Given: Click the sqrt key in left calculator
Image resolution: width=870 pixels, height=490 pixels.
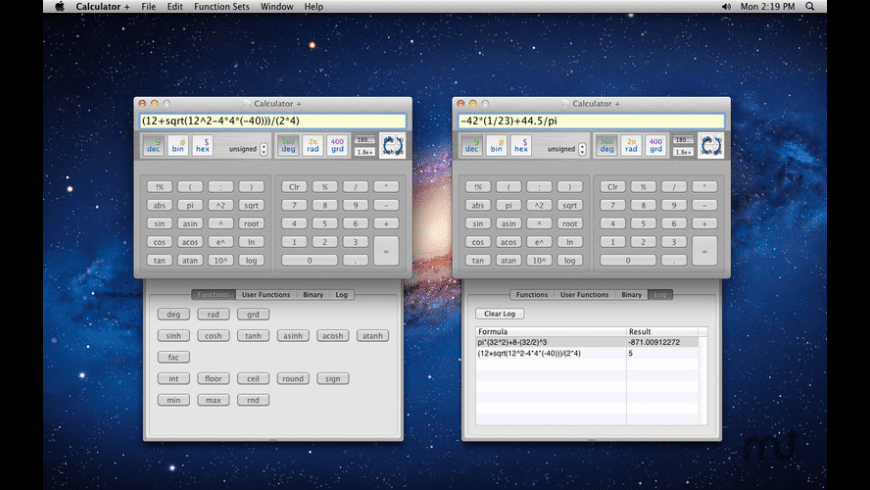Looking at the screenshot, I should (251, 205).
